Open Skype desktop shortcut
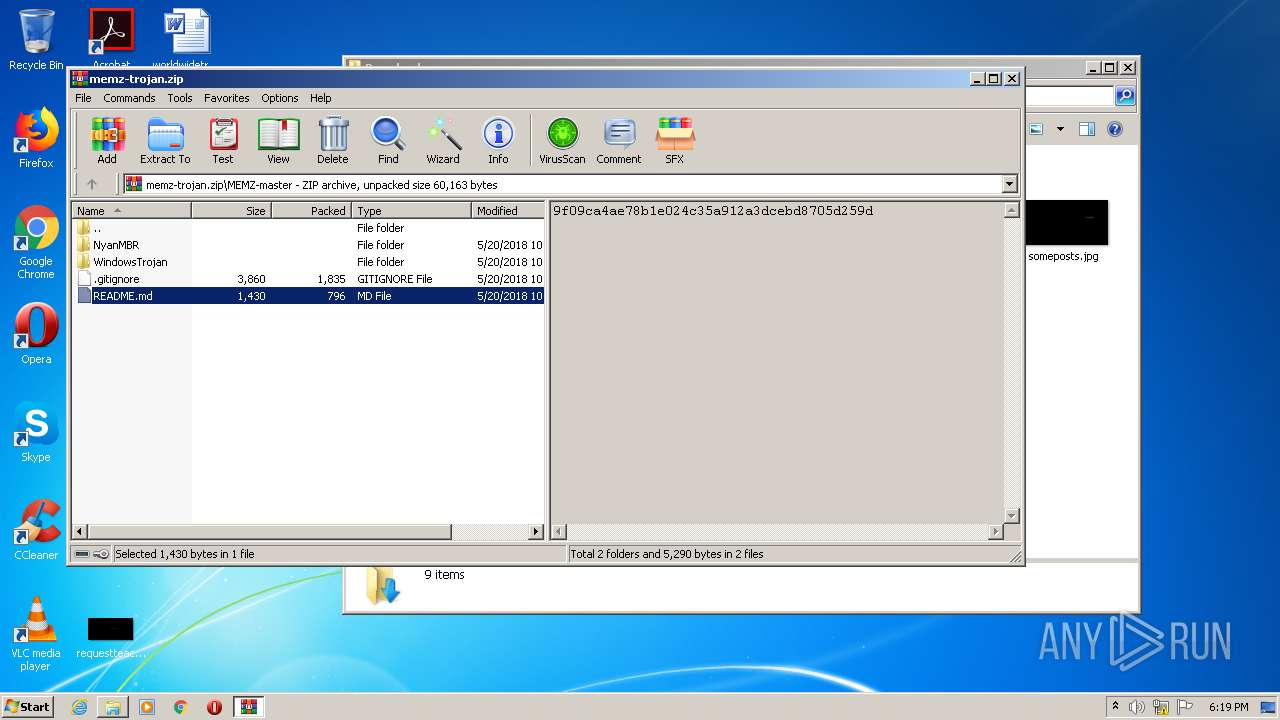Screen dimensions: 1280x720 point(36,432)
